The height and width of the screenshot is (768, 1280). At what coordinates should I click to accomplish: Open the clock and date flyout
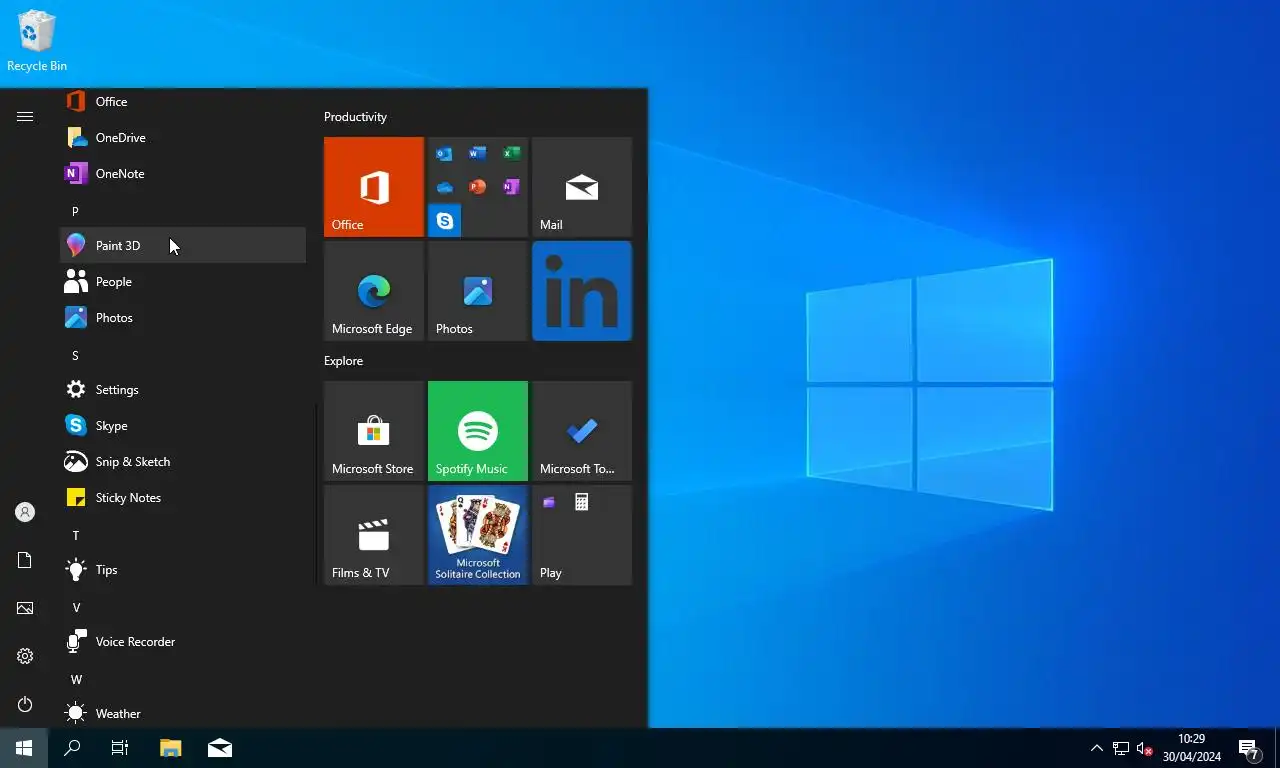[x=1192, y=748]
